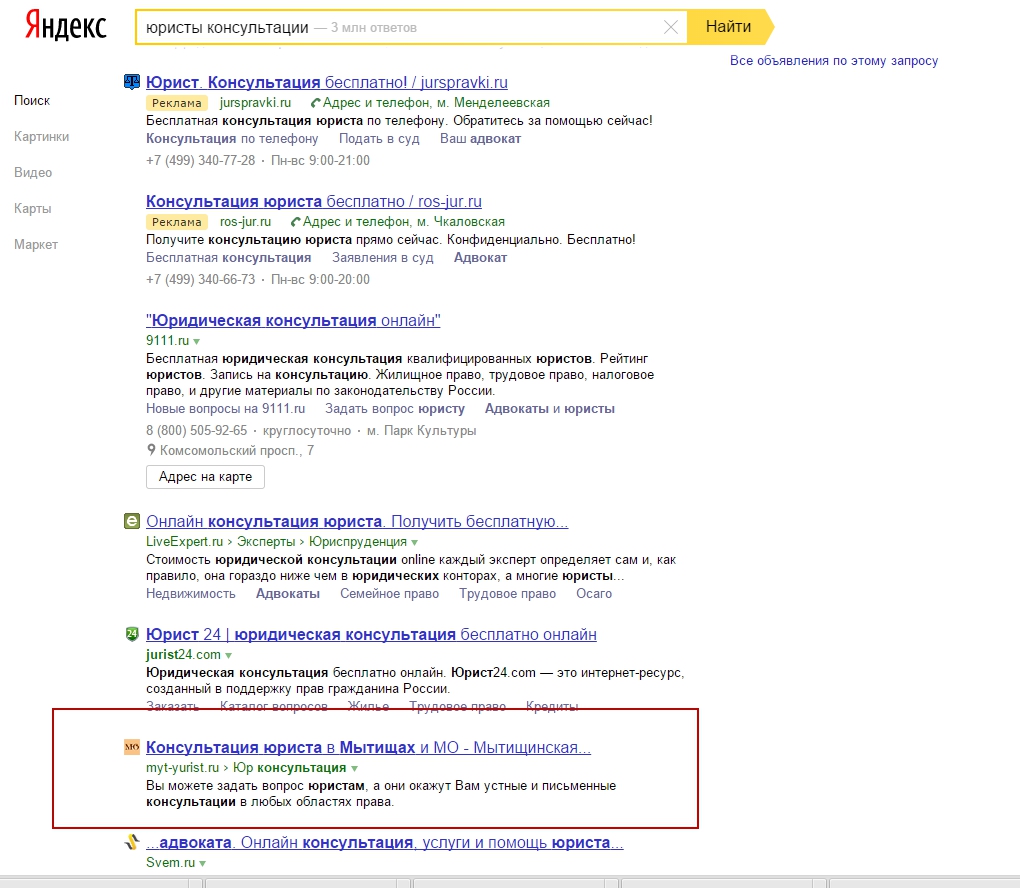Click the myt-yurist.ru domain link
The width and height of the screenshot is (1020, 888).
pos(182,768)
